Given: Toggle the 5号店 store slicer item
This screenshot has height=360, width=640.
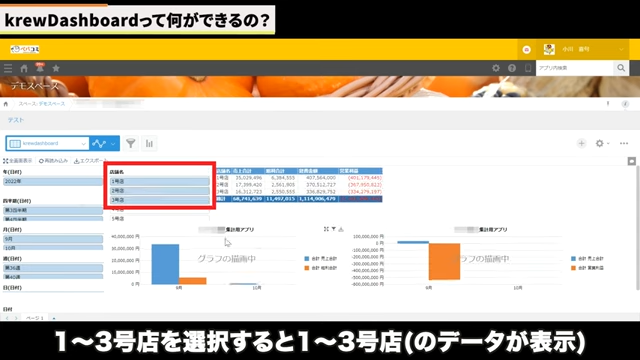Looking at the screenshot, I should pos(160,219).
